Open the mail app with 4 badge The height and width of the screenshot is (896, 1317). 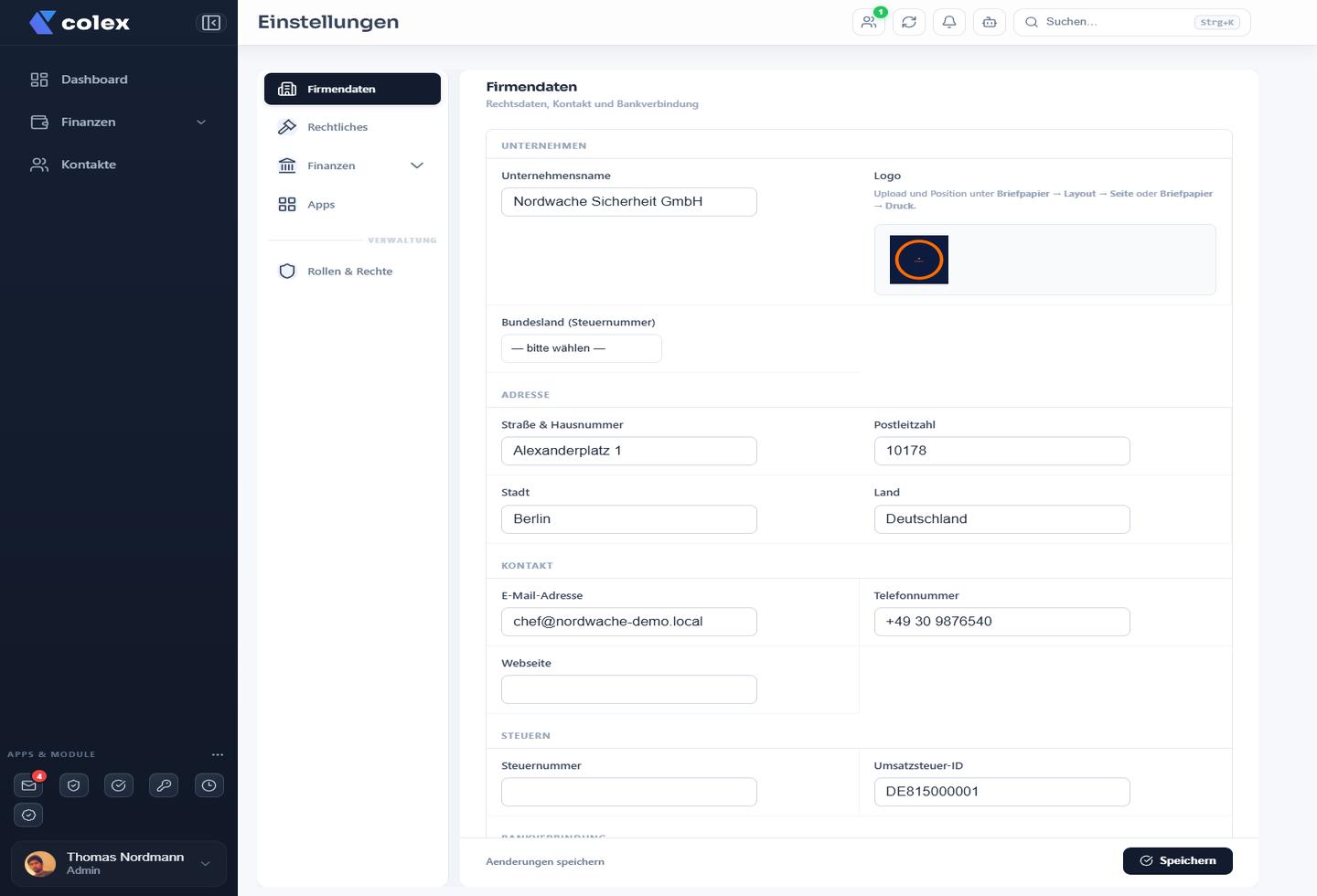(29, 785)
